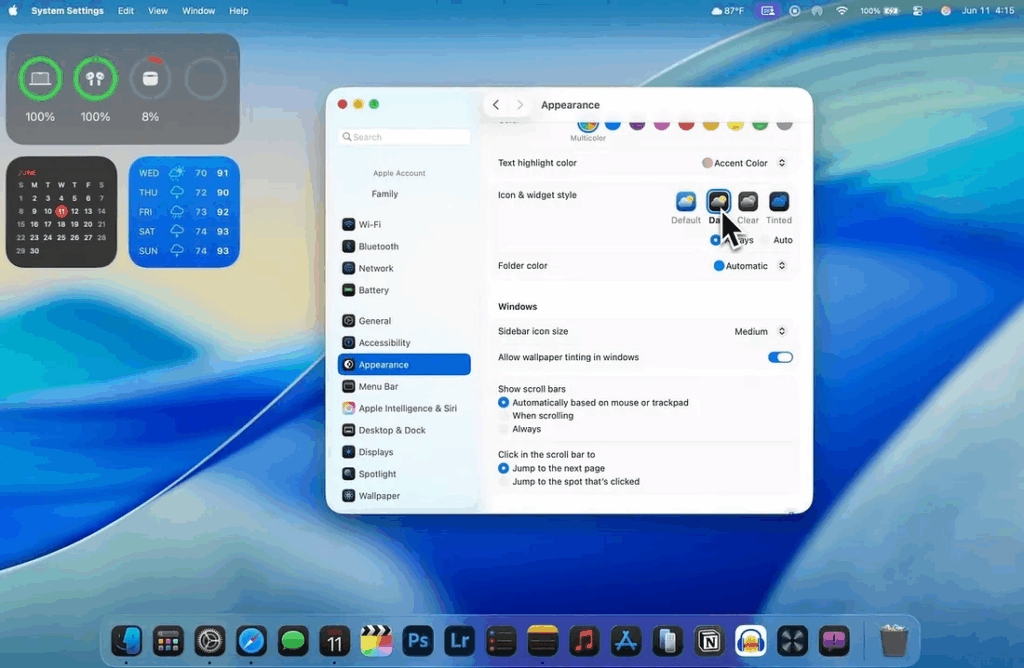Viewport: 1024px width, 668px height.
Task: Click the Search field in sidebar
Action: (405, 137)
